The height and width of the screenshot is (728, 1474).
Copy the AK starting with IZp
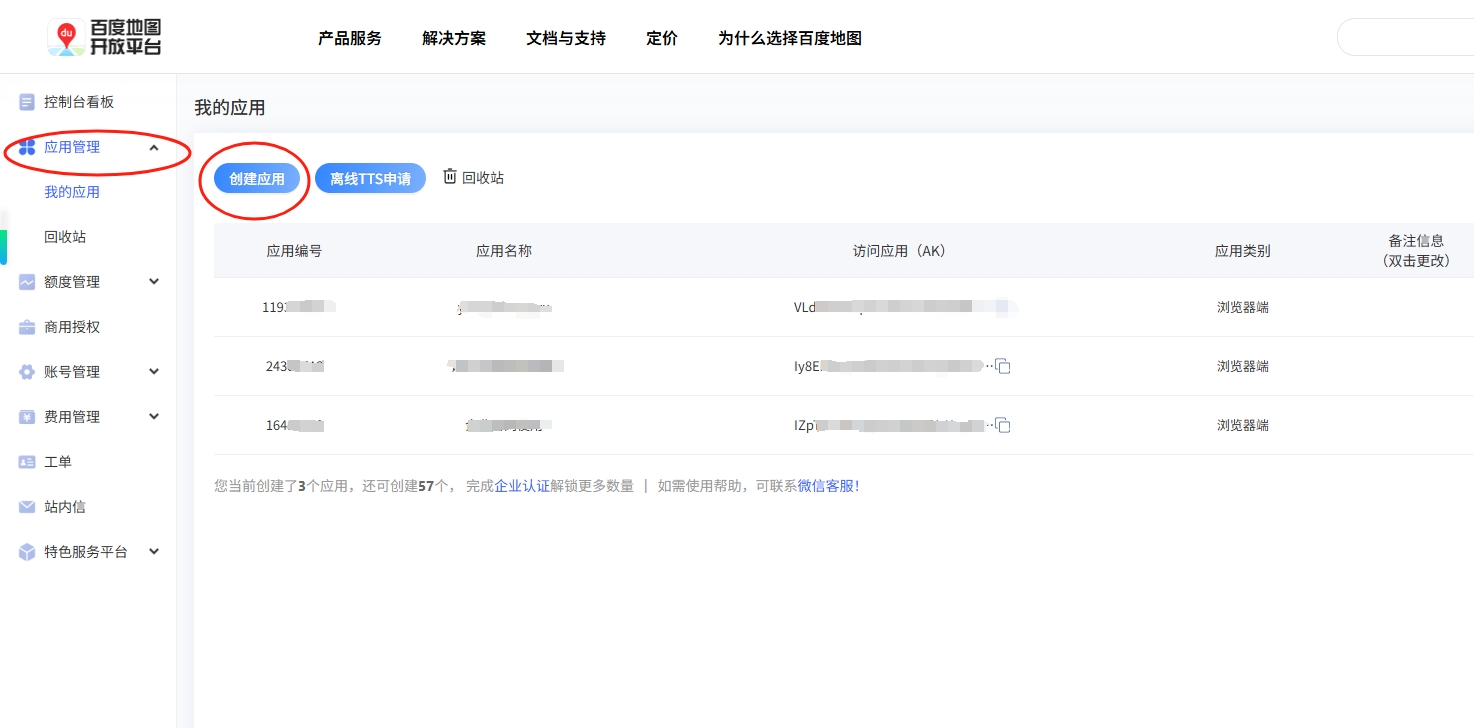[x=1003, y=425]
